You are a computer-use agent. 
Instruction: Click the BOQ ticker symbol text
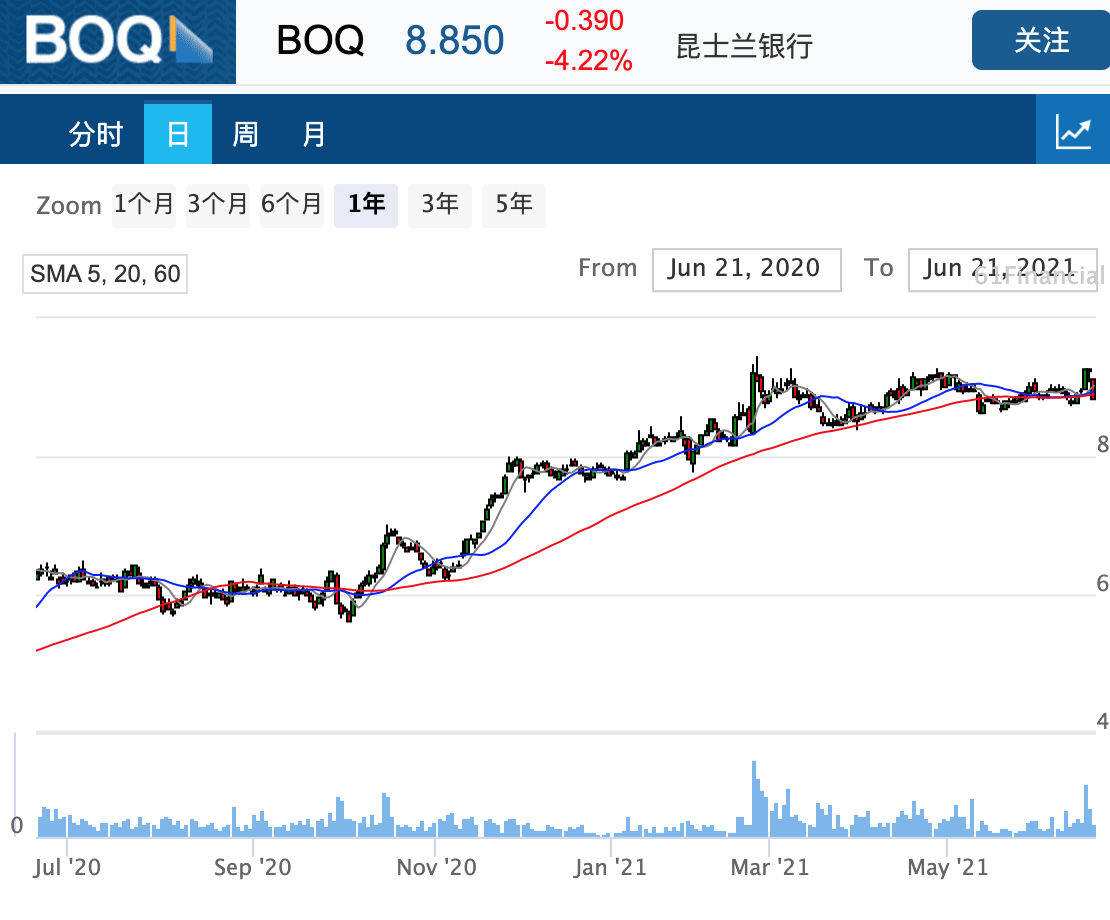320,40
